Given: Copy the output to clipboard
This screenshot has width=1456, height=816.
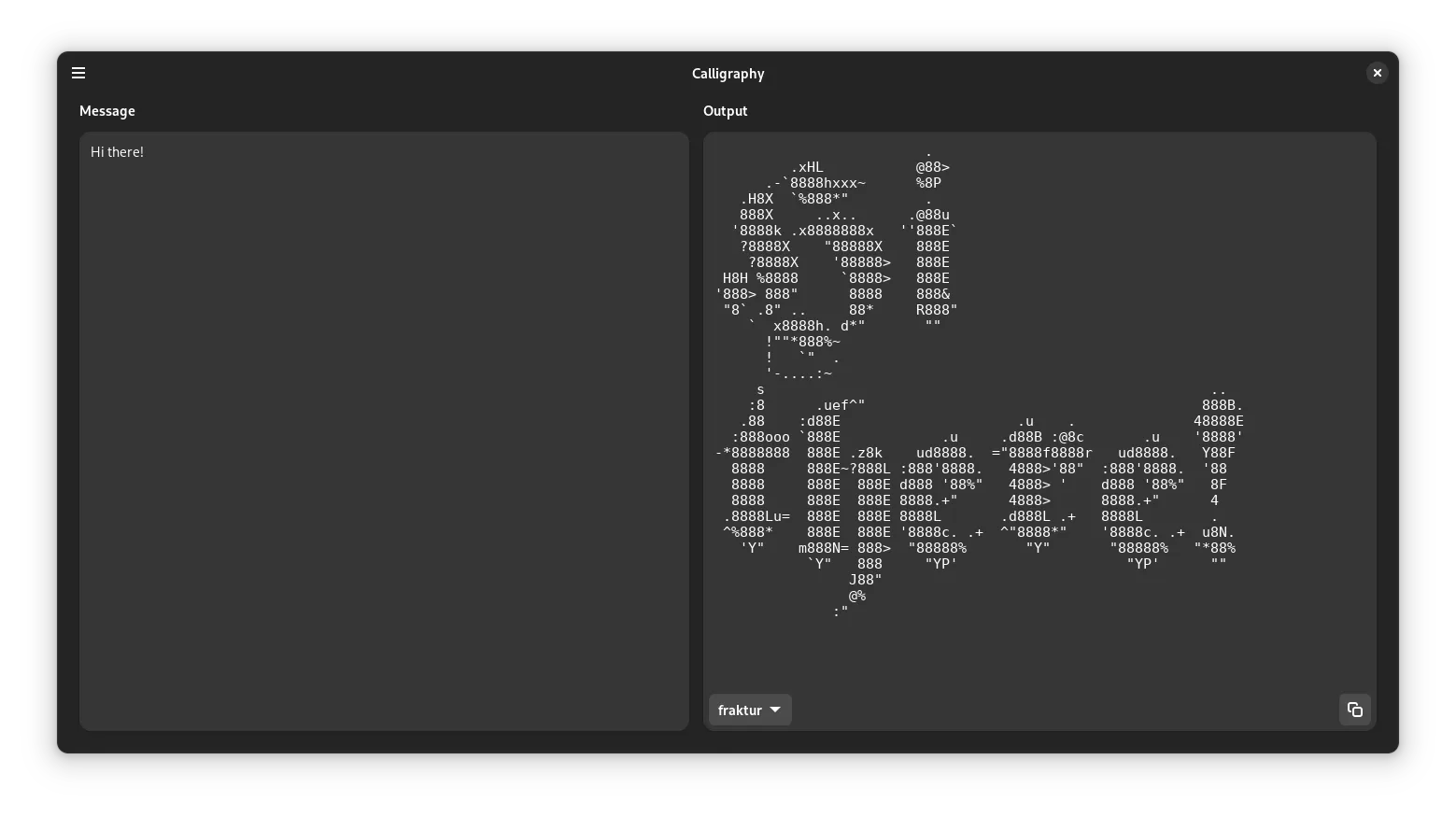Looking at the screenshot, I should click(x=1354, y=710).
